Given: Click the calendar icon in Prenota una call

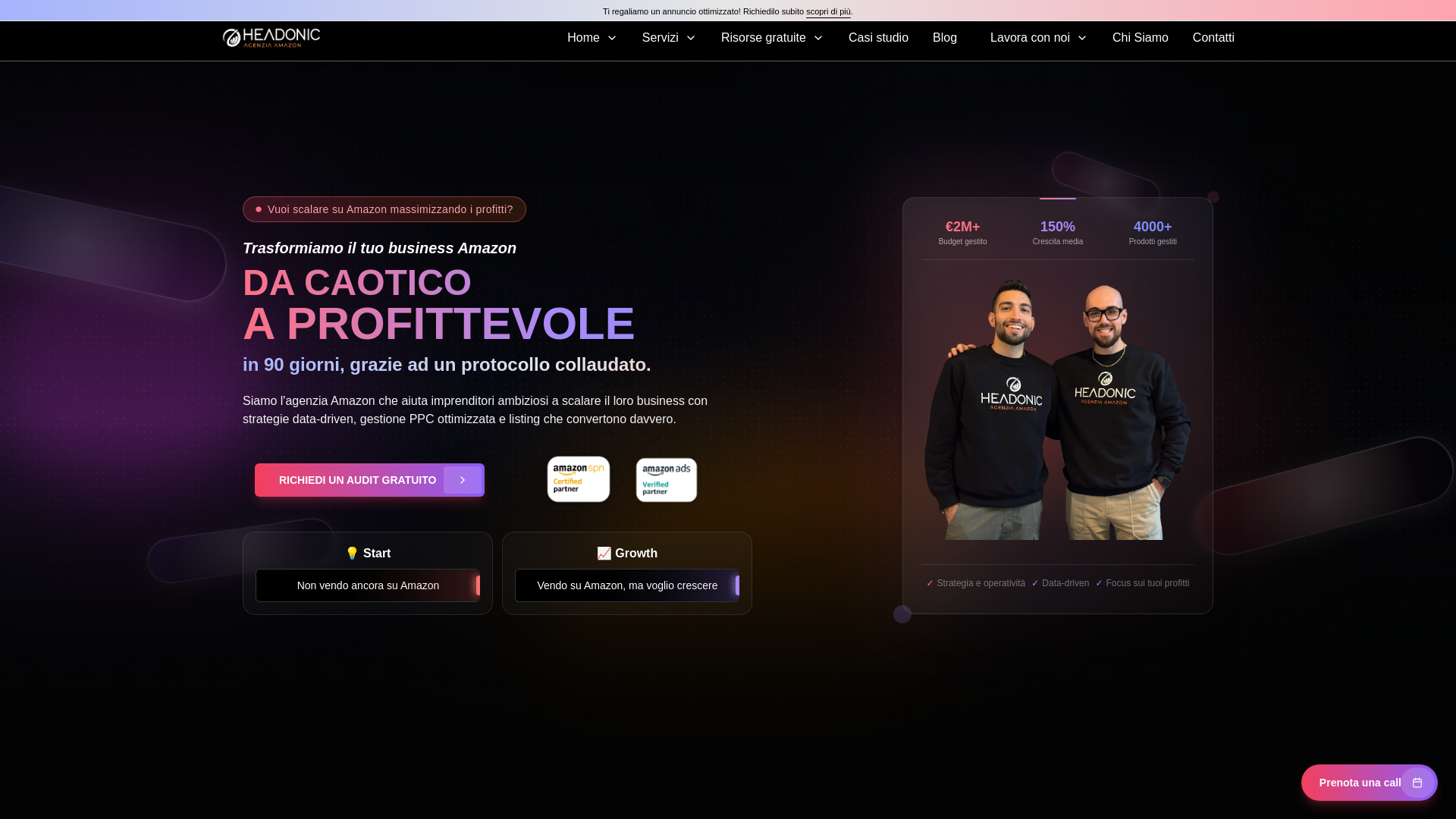Looking at the screenshot, I should (1417, 783).
